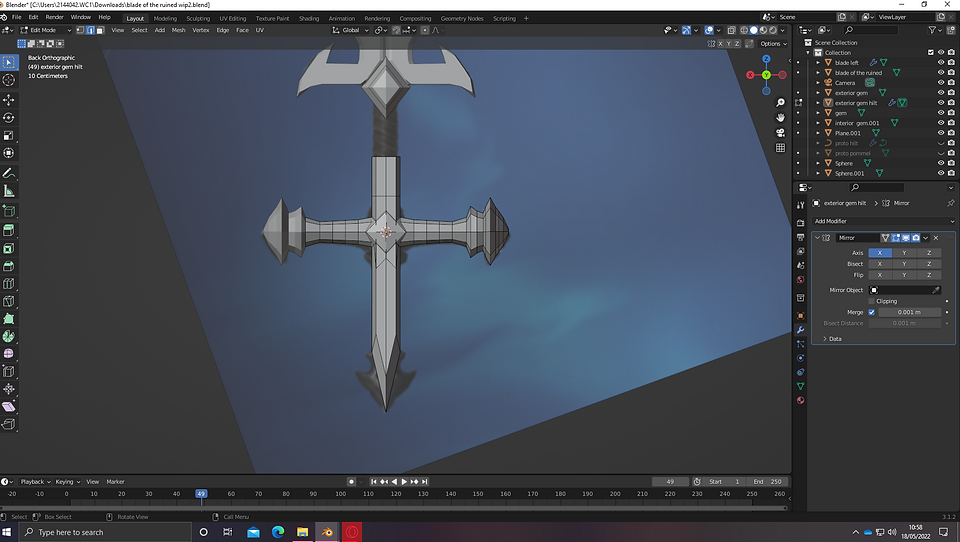Open the Modifier properties wrench tab
Screen dimensions: 960x542
click(x=800, y=330)
